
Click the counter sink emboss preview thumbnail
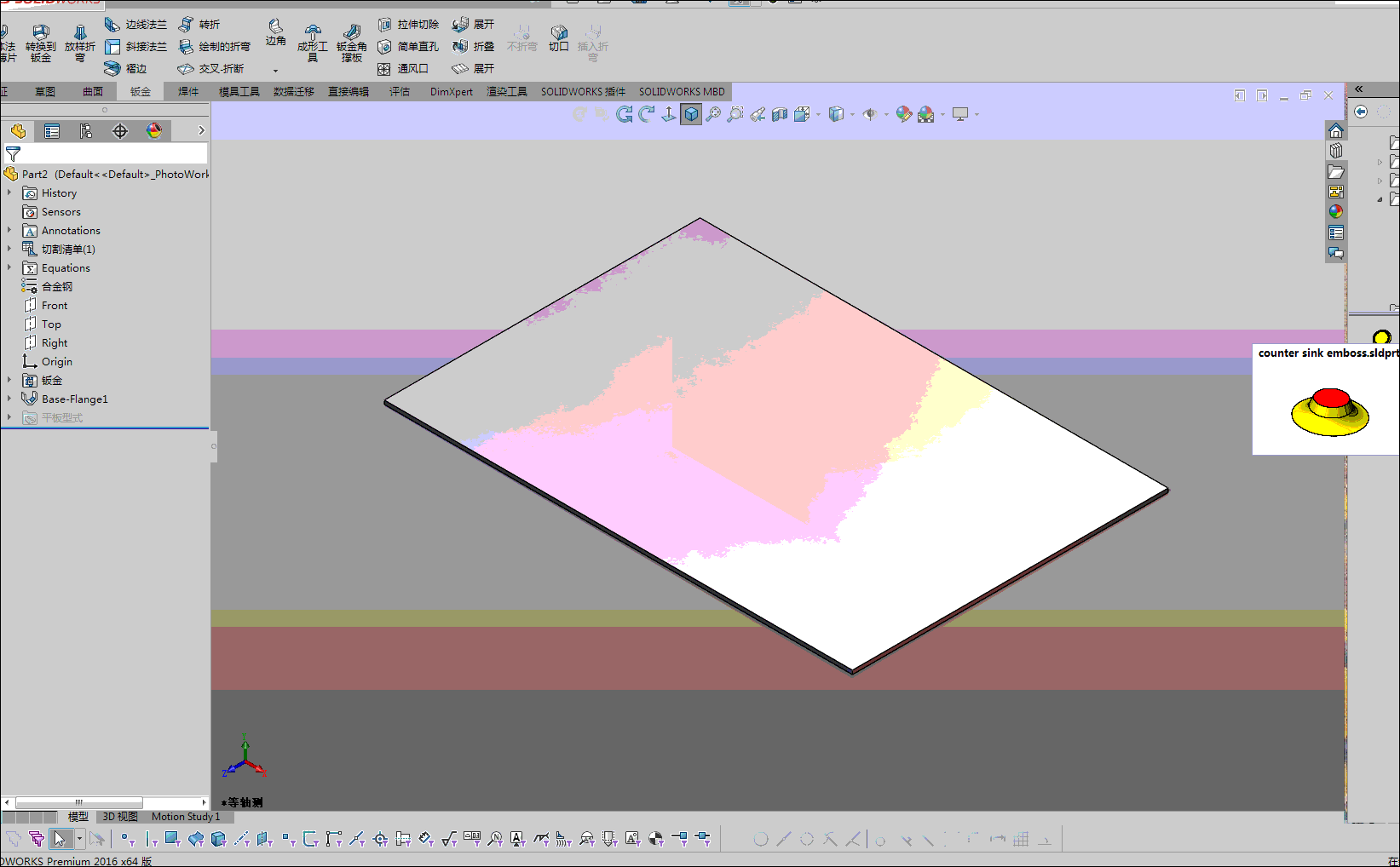(1330, 411)
